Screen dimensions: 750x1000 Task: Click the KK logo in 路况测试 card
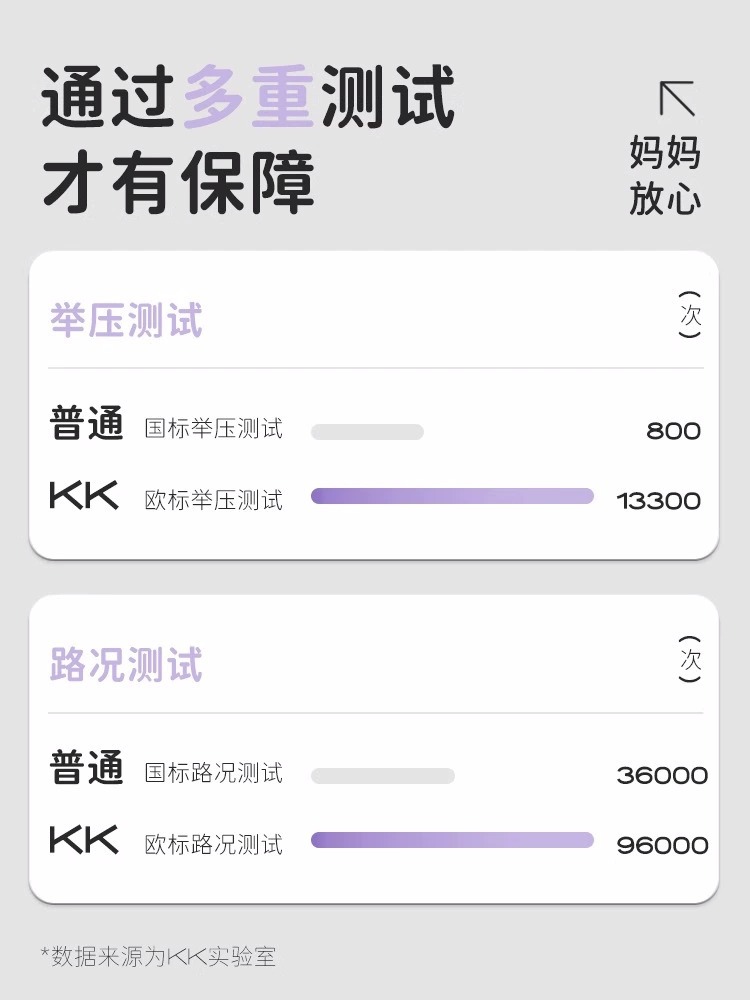pyautogui.click(x=84, y=840)
